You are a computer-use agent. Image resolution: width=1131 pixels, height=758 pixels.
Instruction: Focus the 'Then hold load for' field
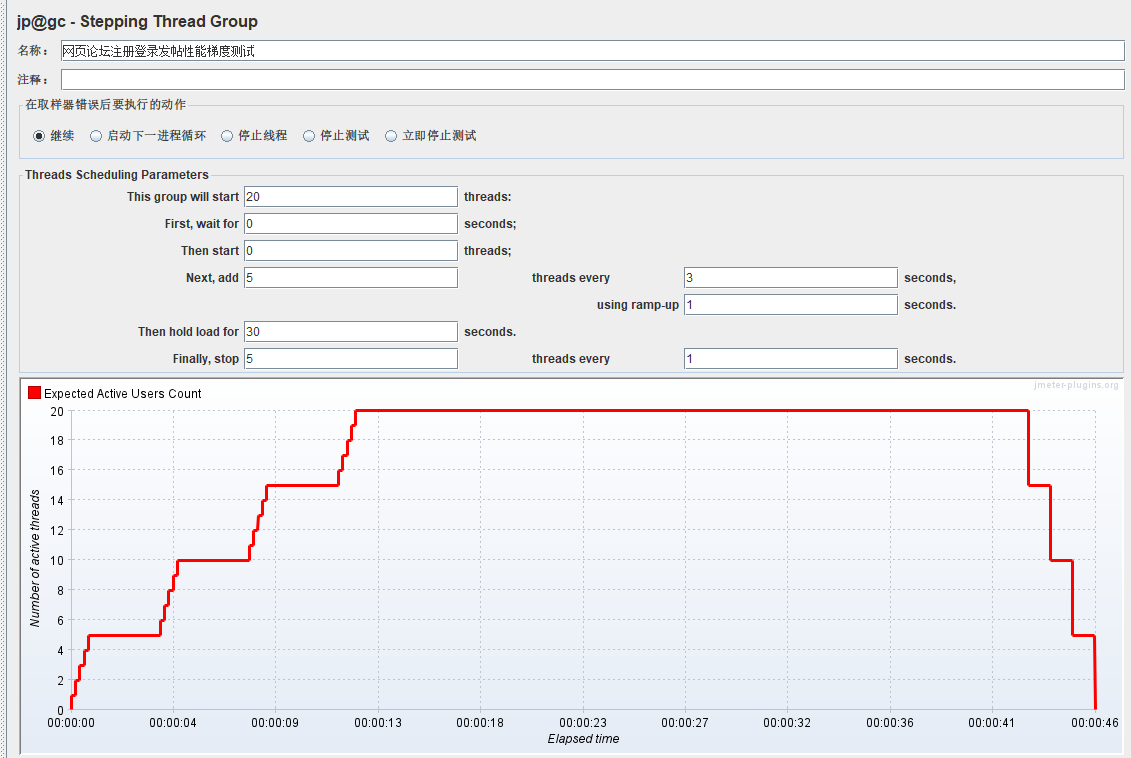click(351, 332)
